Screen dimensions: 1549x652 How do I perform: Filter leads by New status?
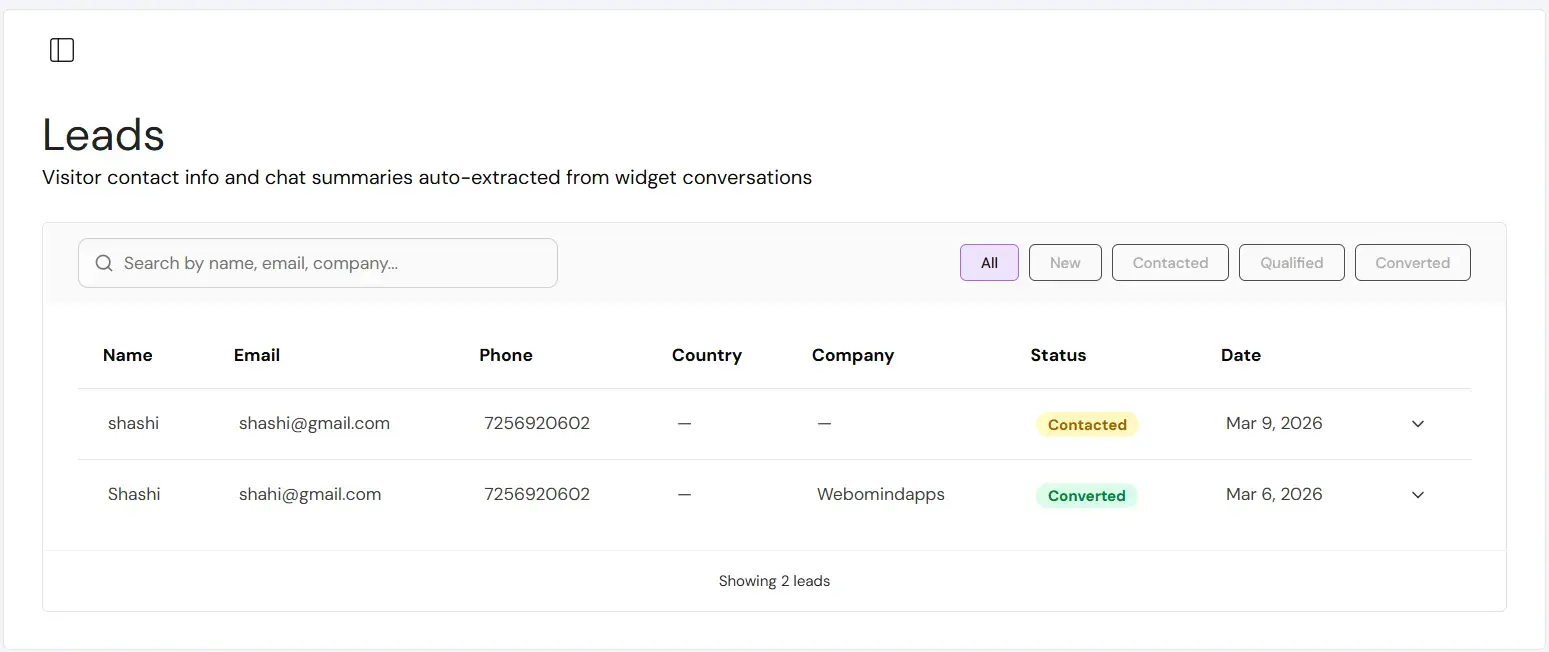(x=1065, y=263)
